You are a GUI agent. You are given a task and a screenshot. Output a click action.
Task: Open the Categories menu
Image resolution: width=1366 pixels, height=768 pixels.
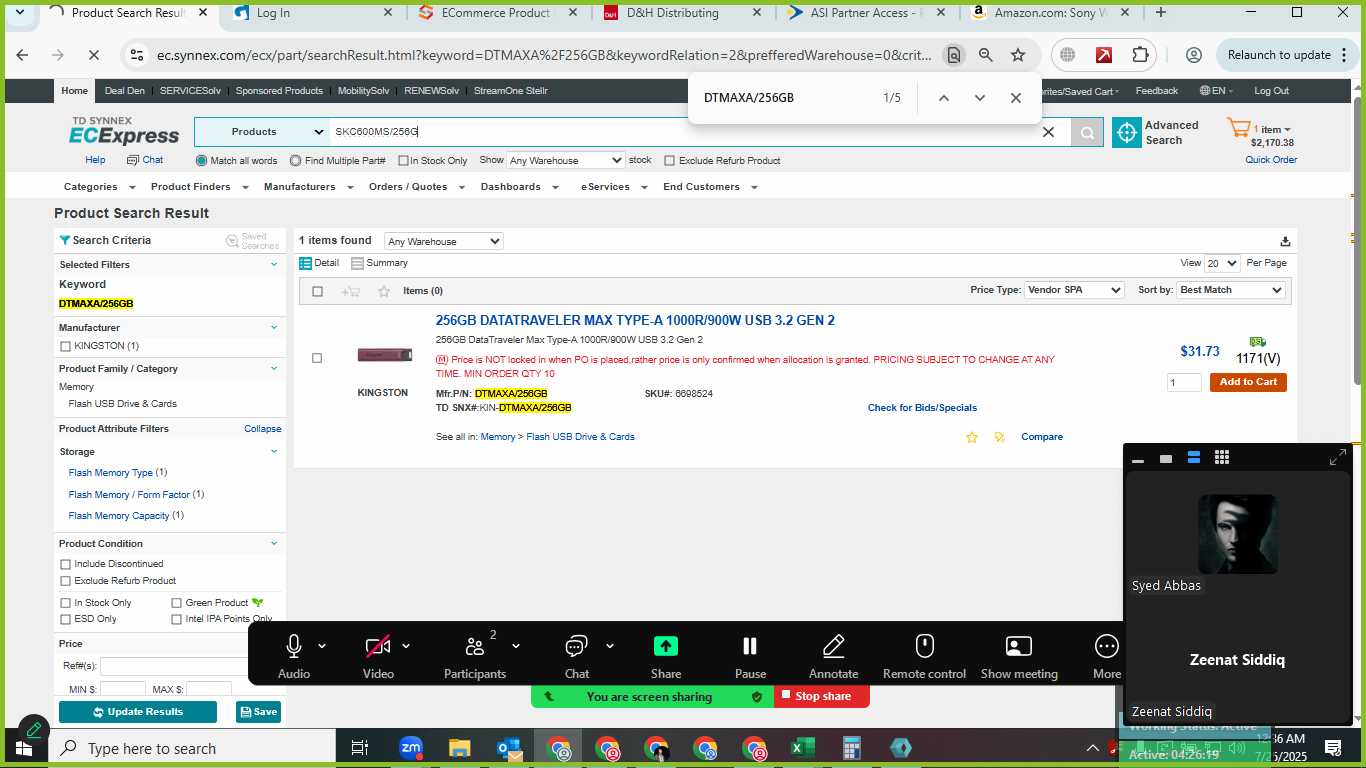pos(97,187)
